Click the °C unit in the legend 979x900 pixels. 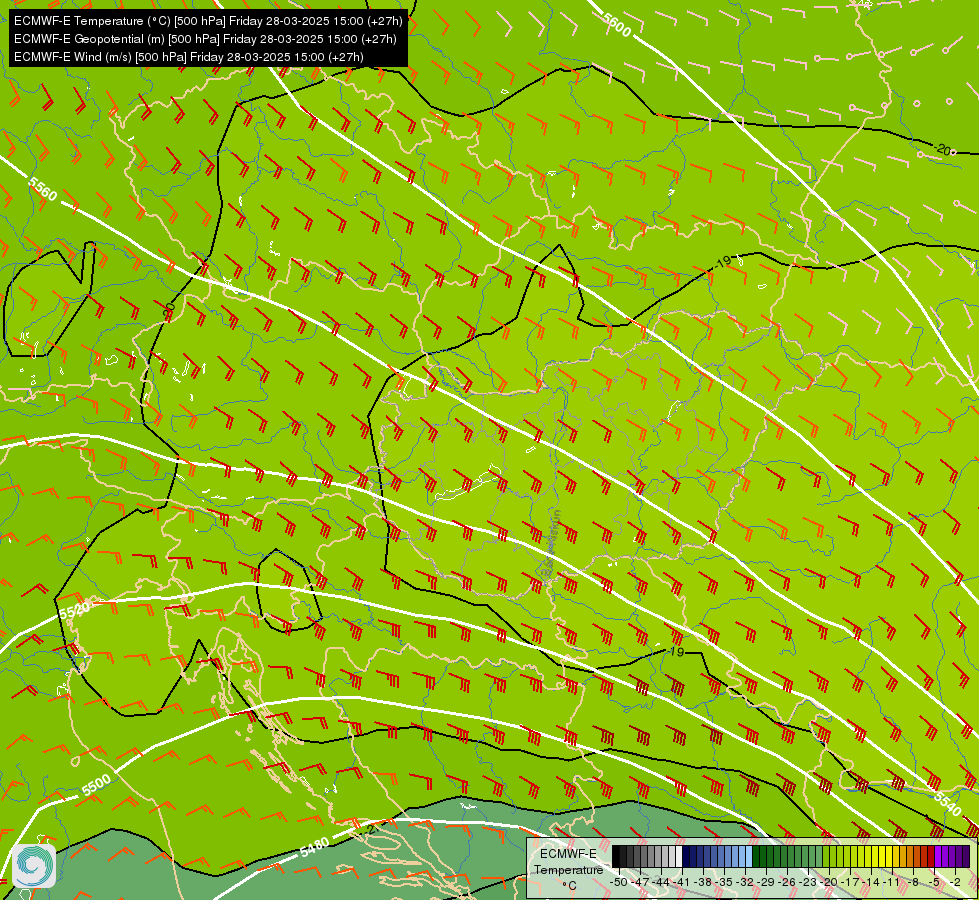[x=569, y=886]
